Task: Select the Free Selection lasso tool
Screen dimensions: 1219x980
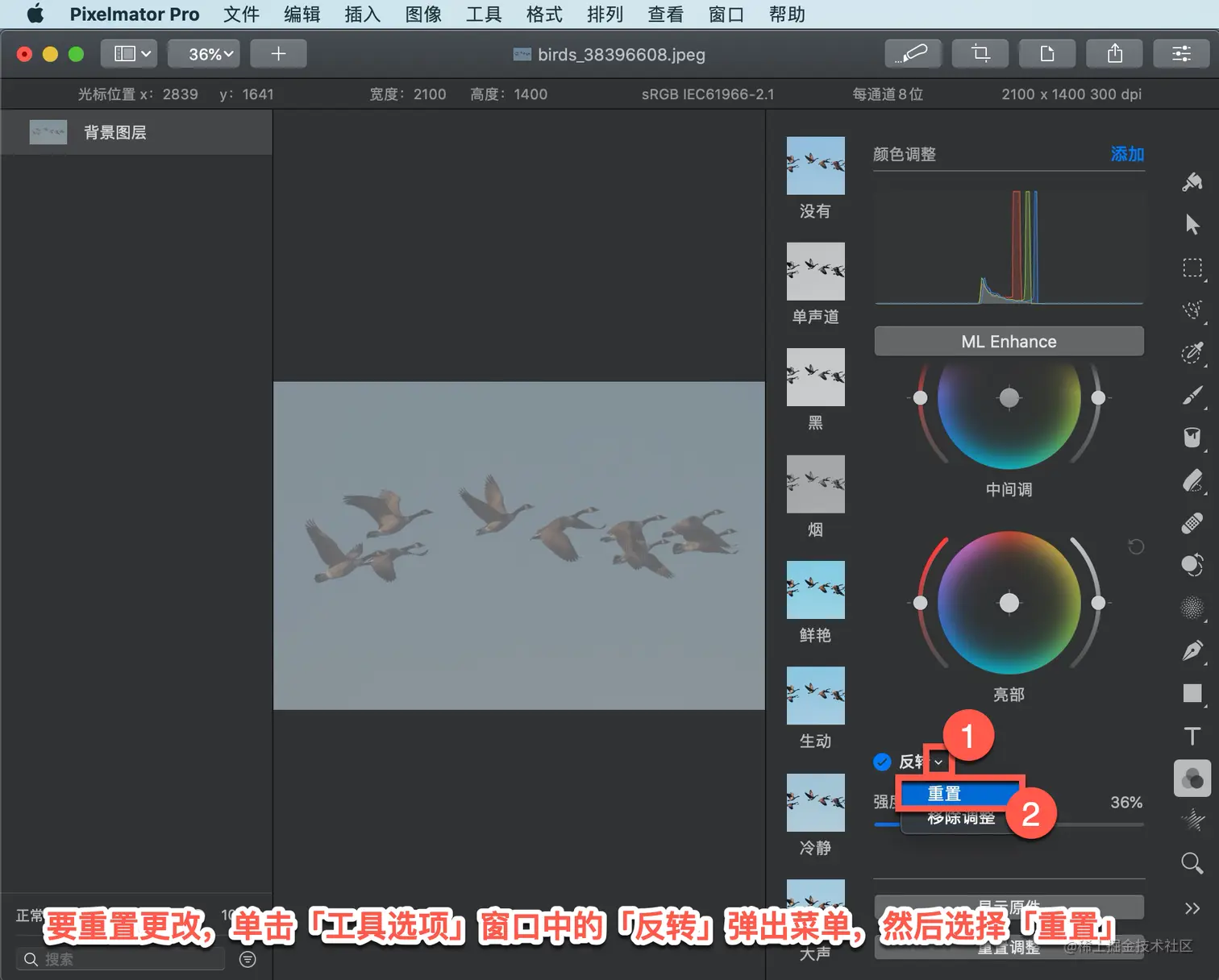Action: pyautogui.click(x=1192, y=310)
